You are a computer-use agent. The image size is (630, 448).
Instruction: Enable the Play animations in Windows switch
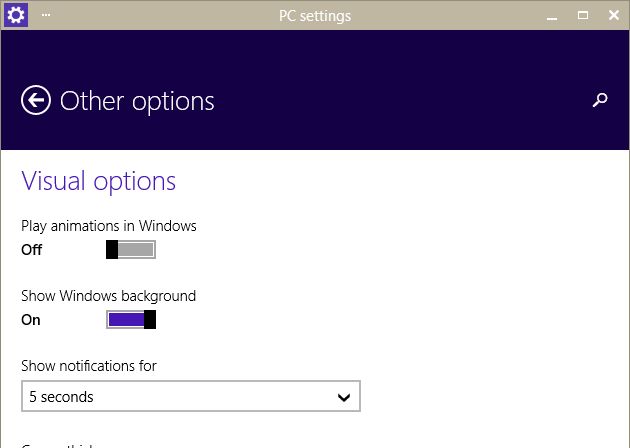(x=131, y=250)
